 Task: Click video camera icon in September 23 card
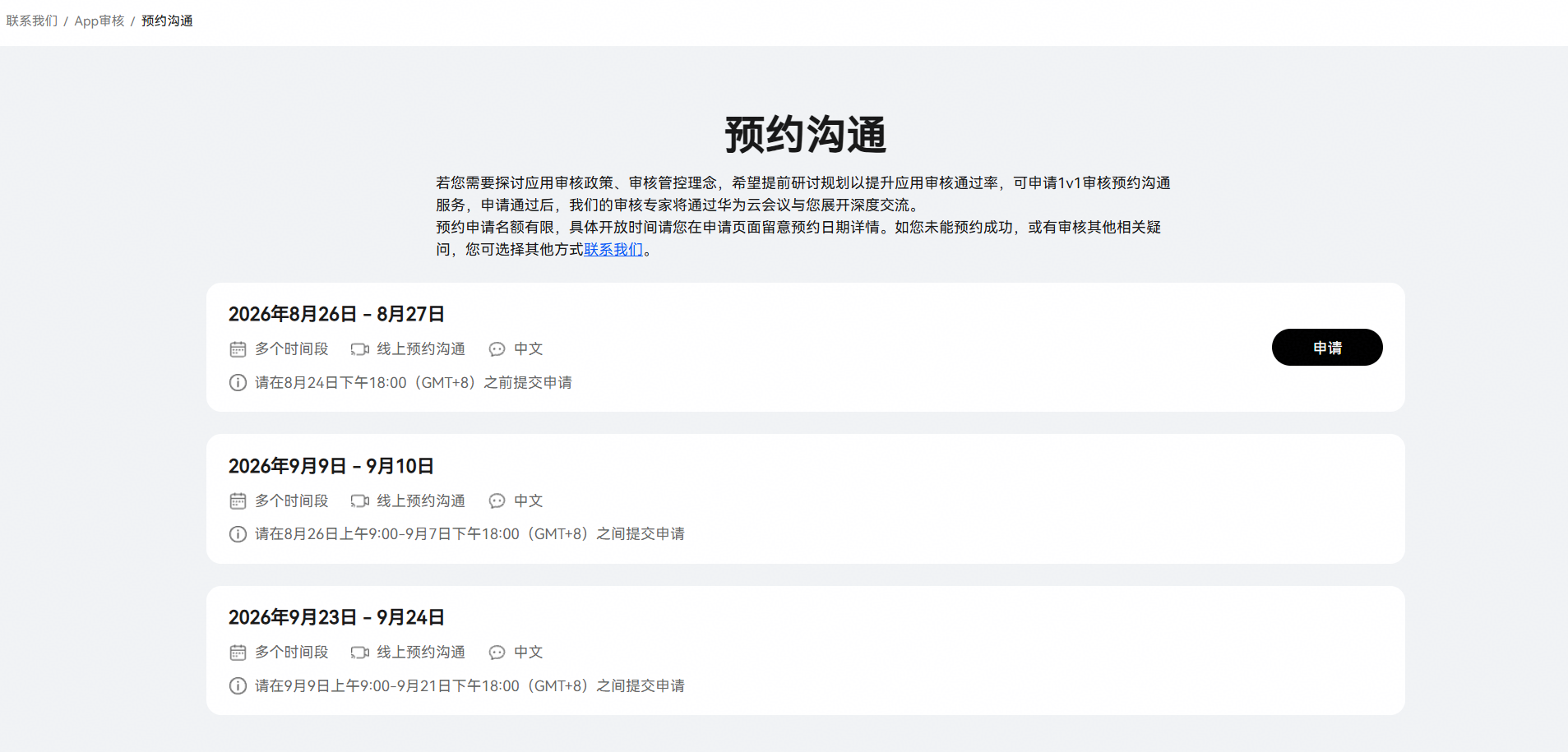(359, 653)
